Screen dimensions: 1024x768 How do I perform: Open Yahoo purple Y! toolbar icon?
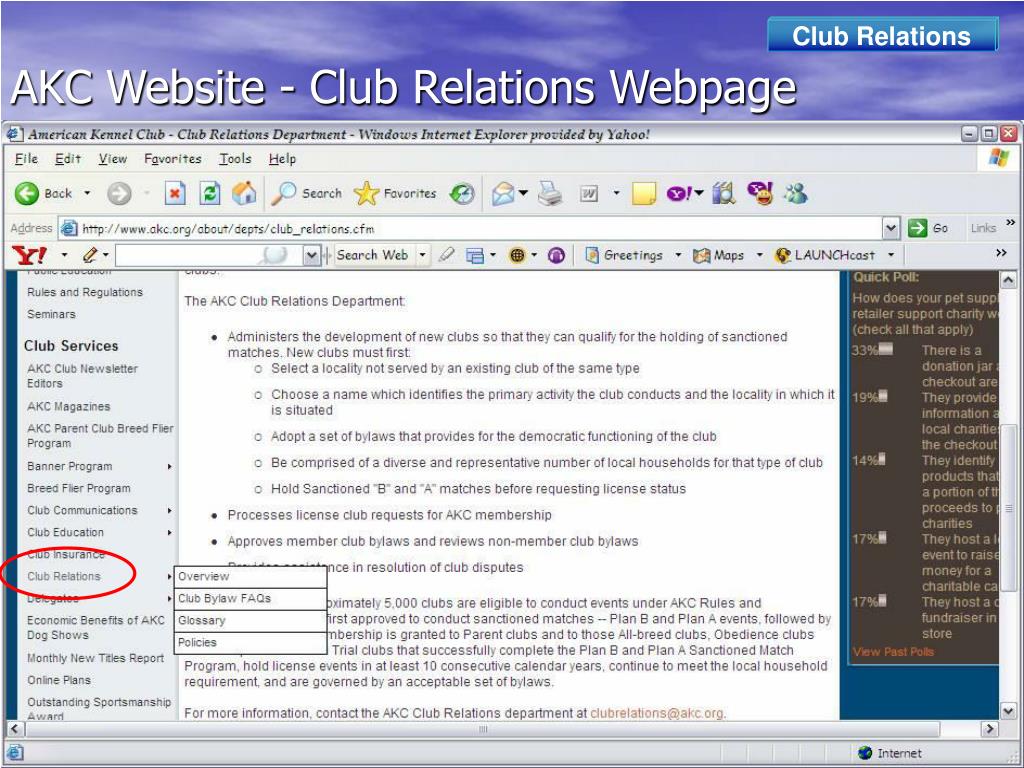[679, 193]
